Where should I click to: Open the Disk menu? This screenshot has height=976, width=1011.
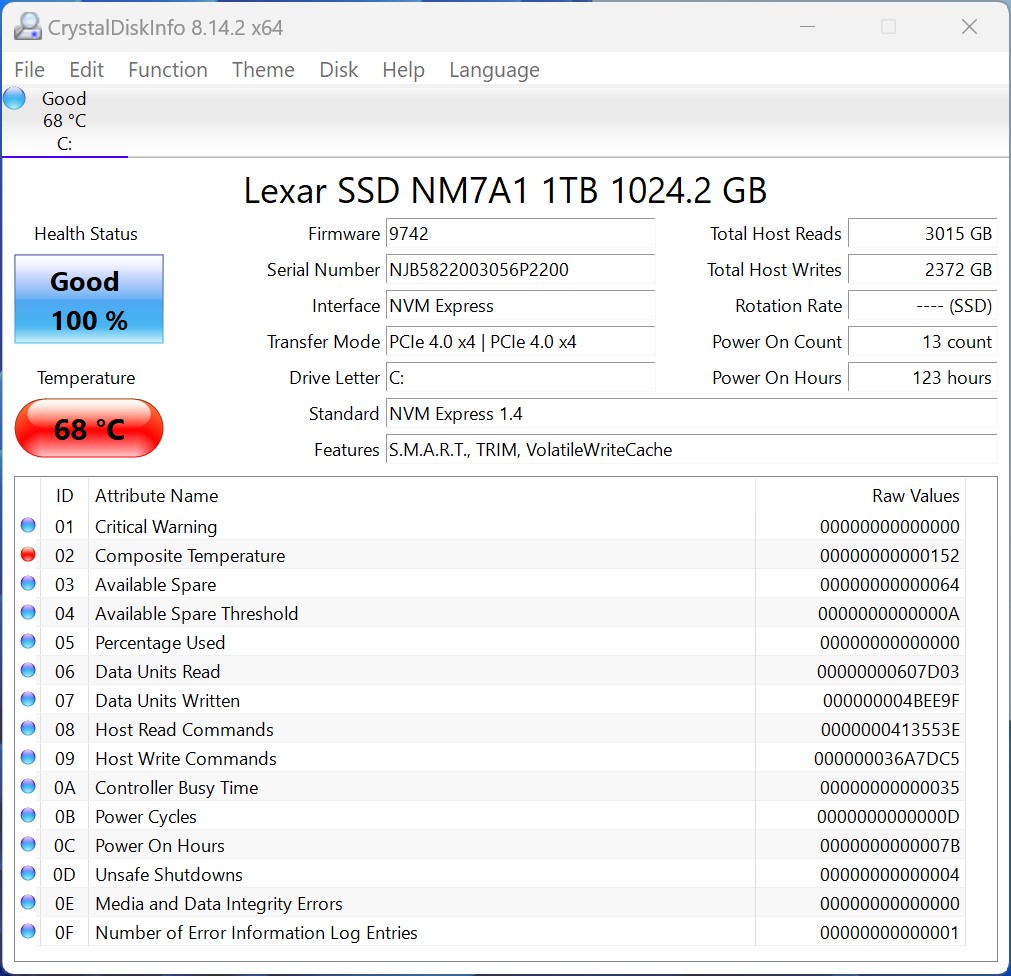tap(338, 70)
